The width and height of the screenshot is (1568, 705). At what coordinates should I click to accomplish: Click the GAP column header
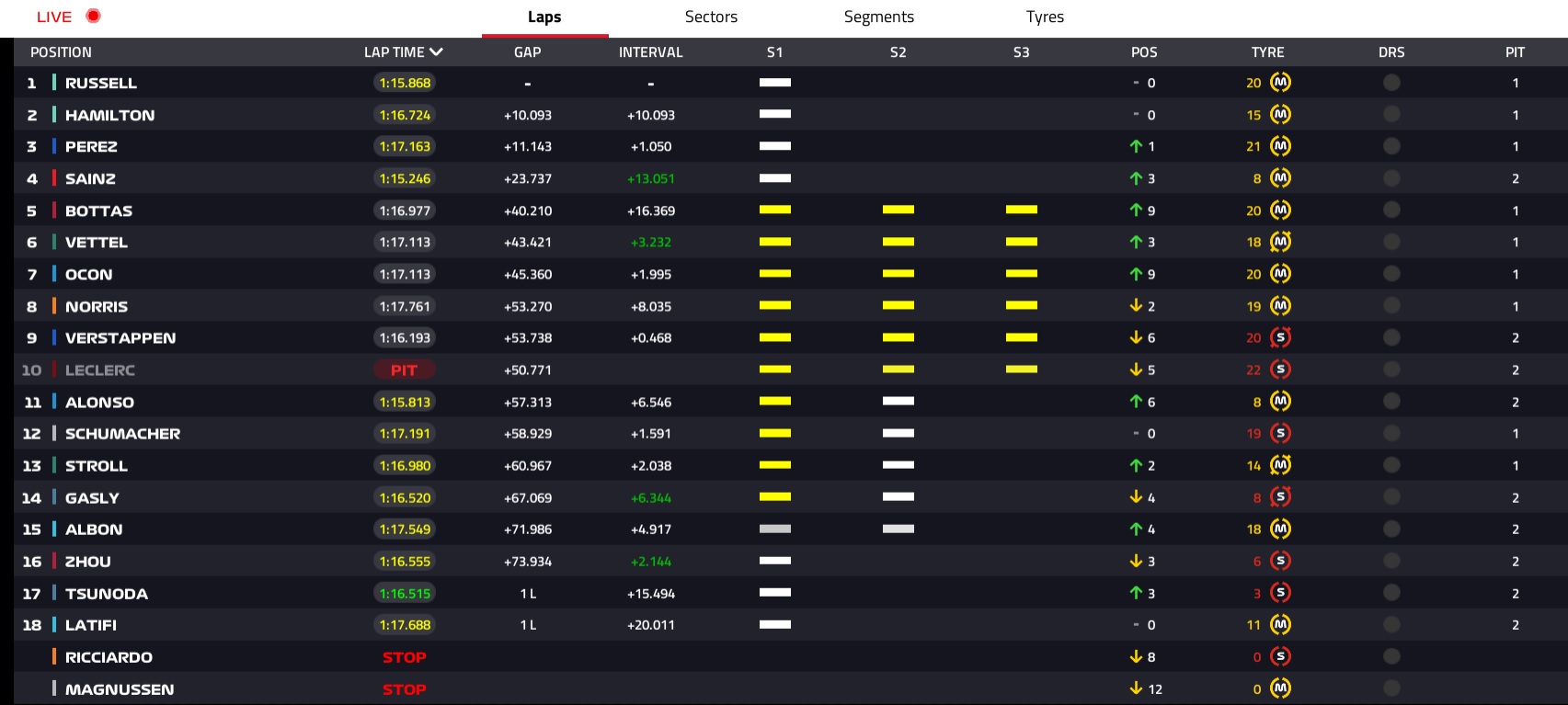tap(527, 52)
